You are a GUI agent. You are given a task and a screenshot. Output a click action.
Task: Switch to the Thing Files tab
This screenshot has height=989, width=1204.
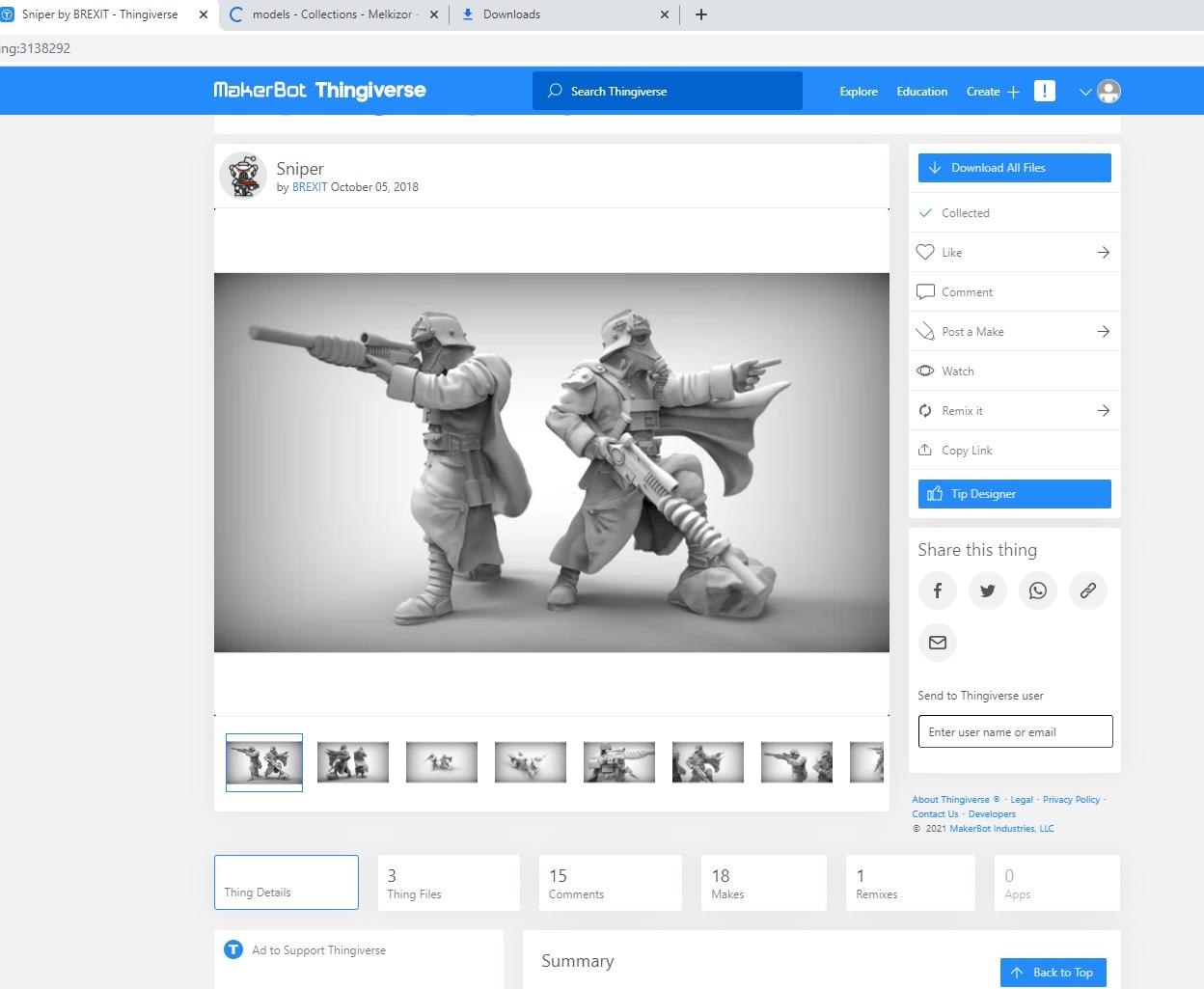449,882
